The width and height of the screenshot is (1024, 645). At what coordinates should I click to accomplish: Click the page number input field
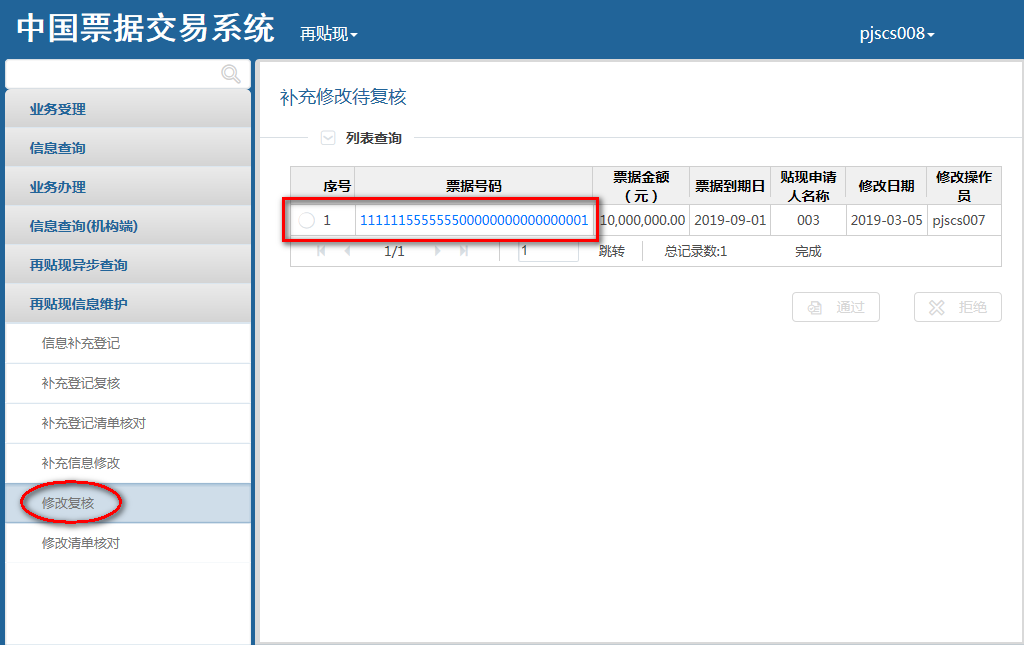[549, 251]
